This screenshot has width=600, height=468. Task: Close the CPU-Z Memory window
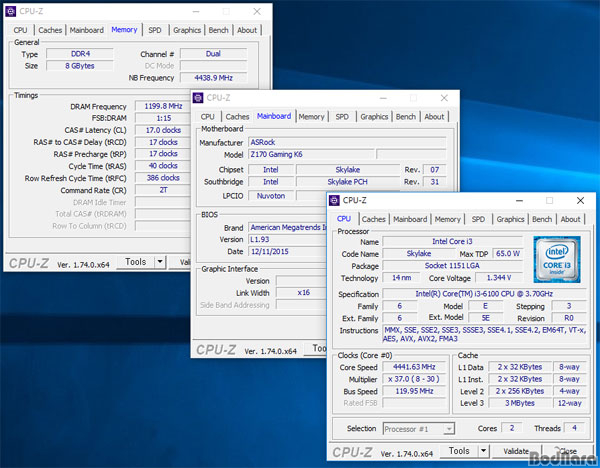257,11
